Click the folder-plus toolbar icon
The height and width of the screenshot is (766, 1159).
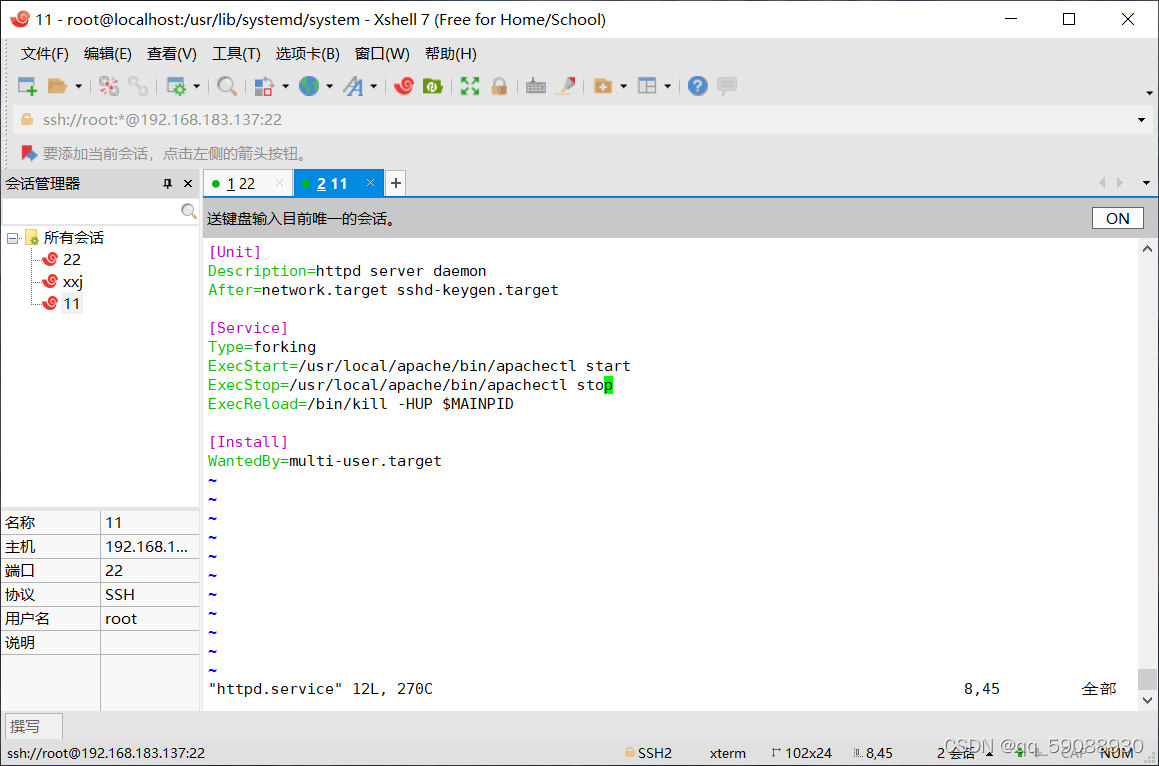pos(603,87)
